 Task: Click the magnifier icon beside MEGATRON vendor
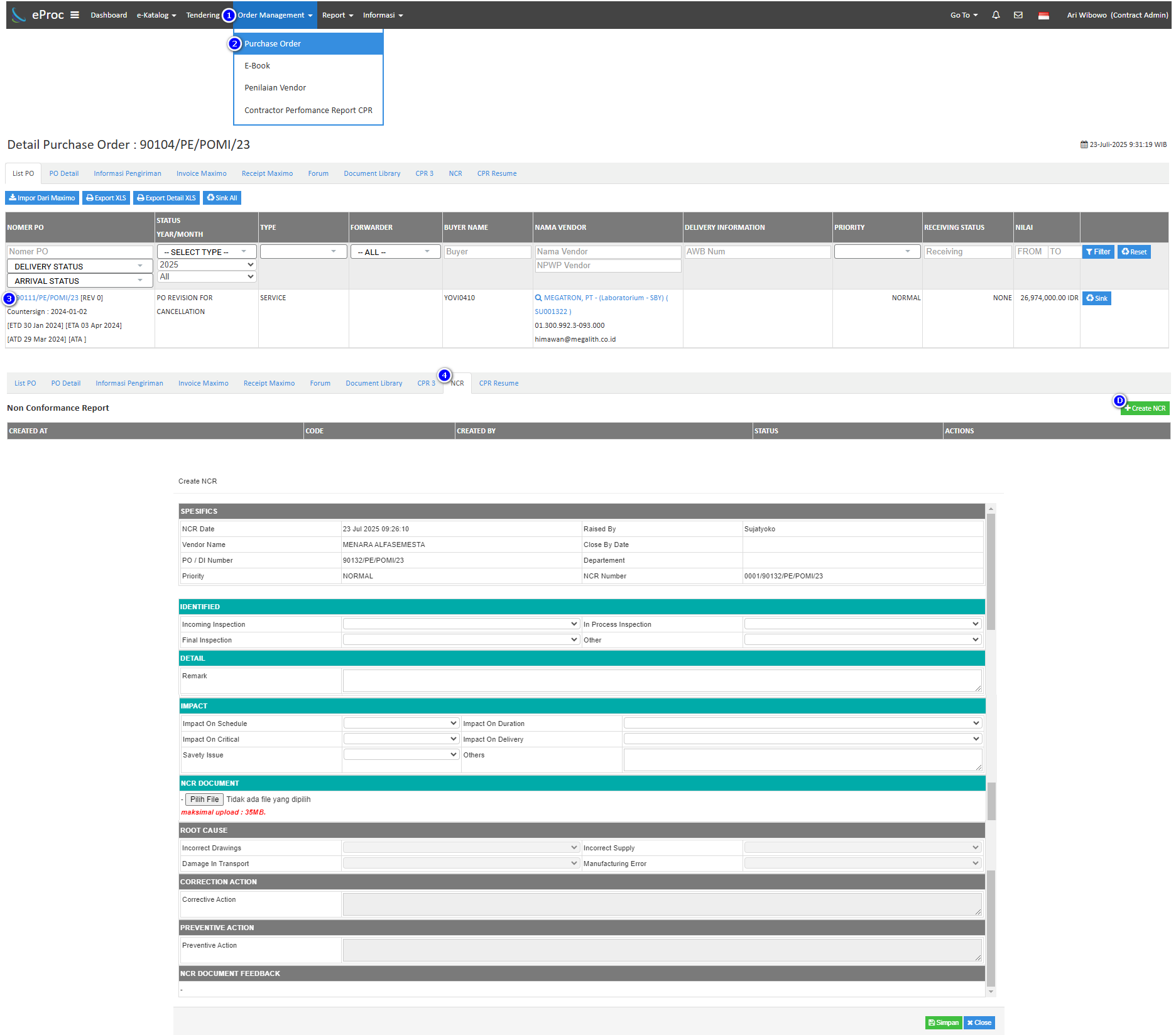(x=538, y=298)
